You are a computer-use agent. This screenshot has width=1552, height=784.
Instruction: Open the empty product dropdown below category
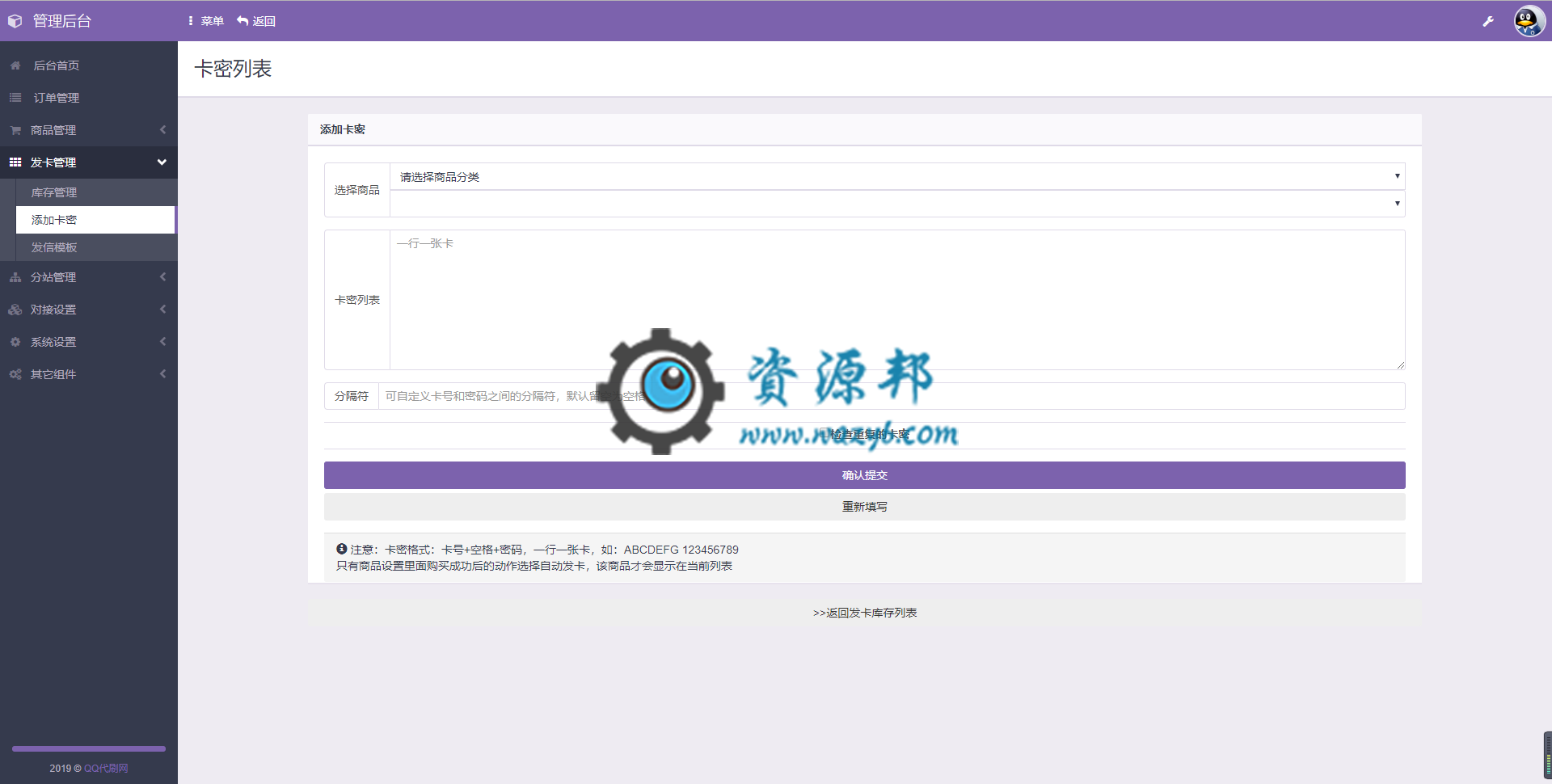(x=897, y=204)
